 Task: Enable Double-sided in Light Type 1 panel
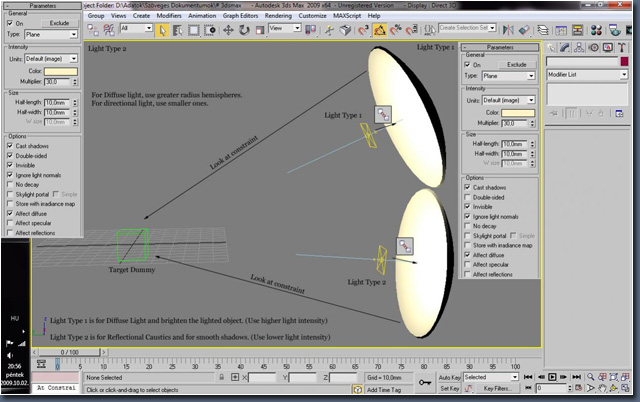click(x=467, y=197)
